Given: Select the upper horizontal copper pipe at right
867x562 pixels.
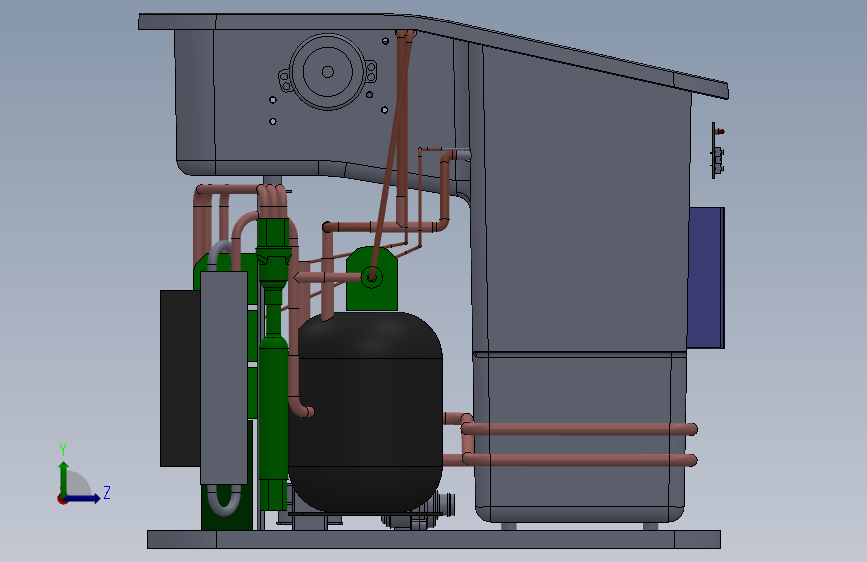Looking at the screenshot, I should [579, 429].
